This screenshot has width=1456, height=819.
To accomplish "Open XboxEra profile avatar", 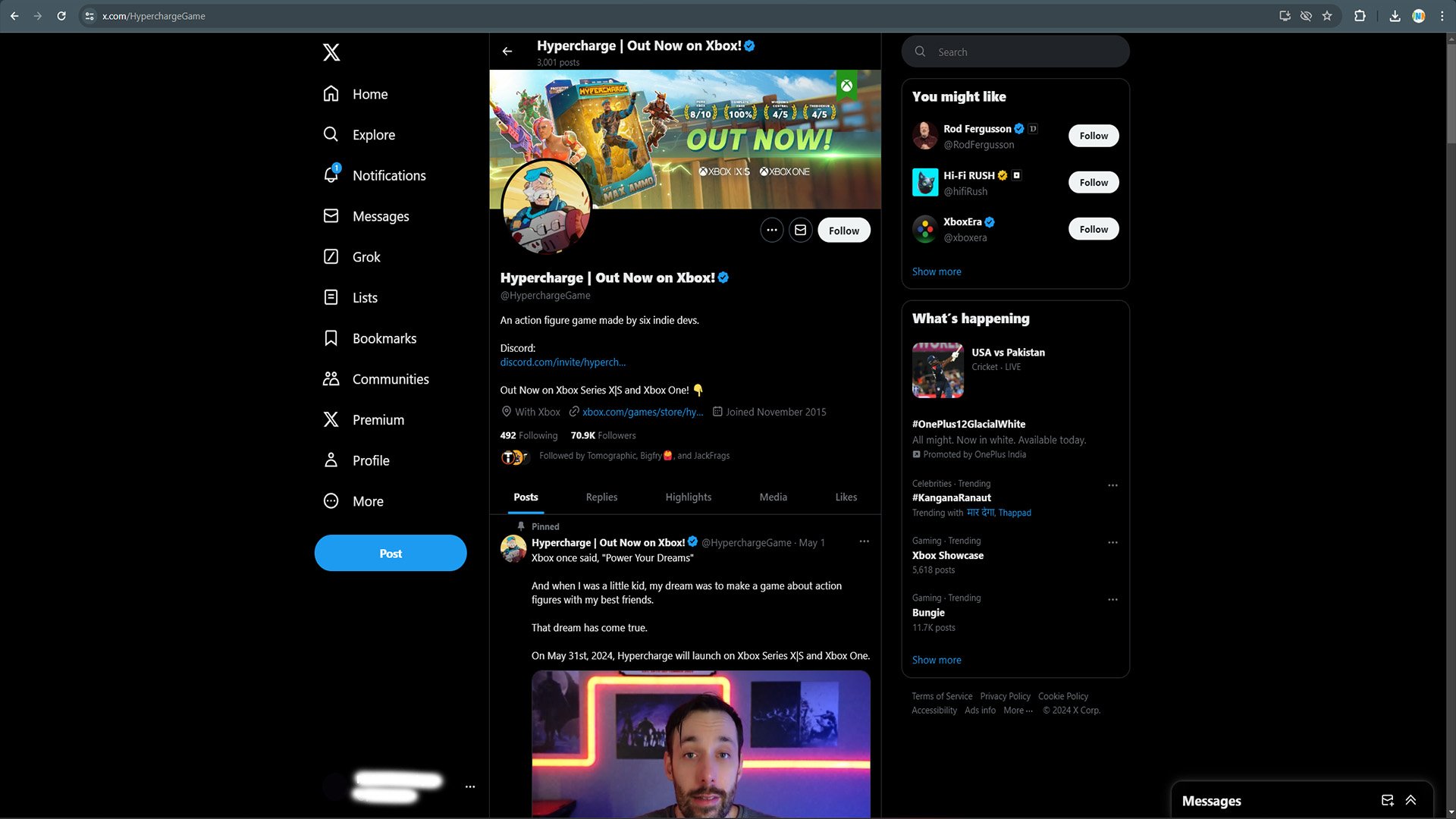I will point(925,229).
